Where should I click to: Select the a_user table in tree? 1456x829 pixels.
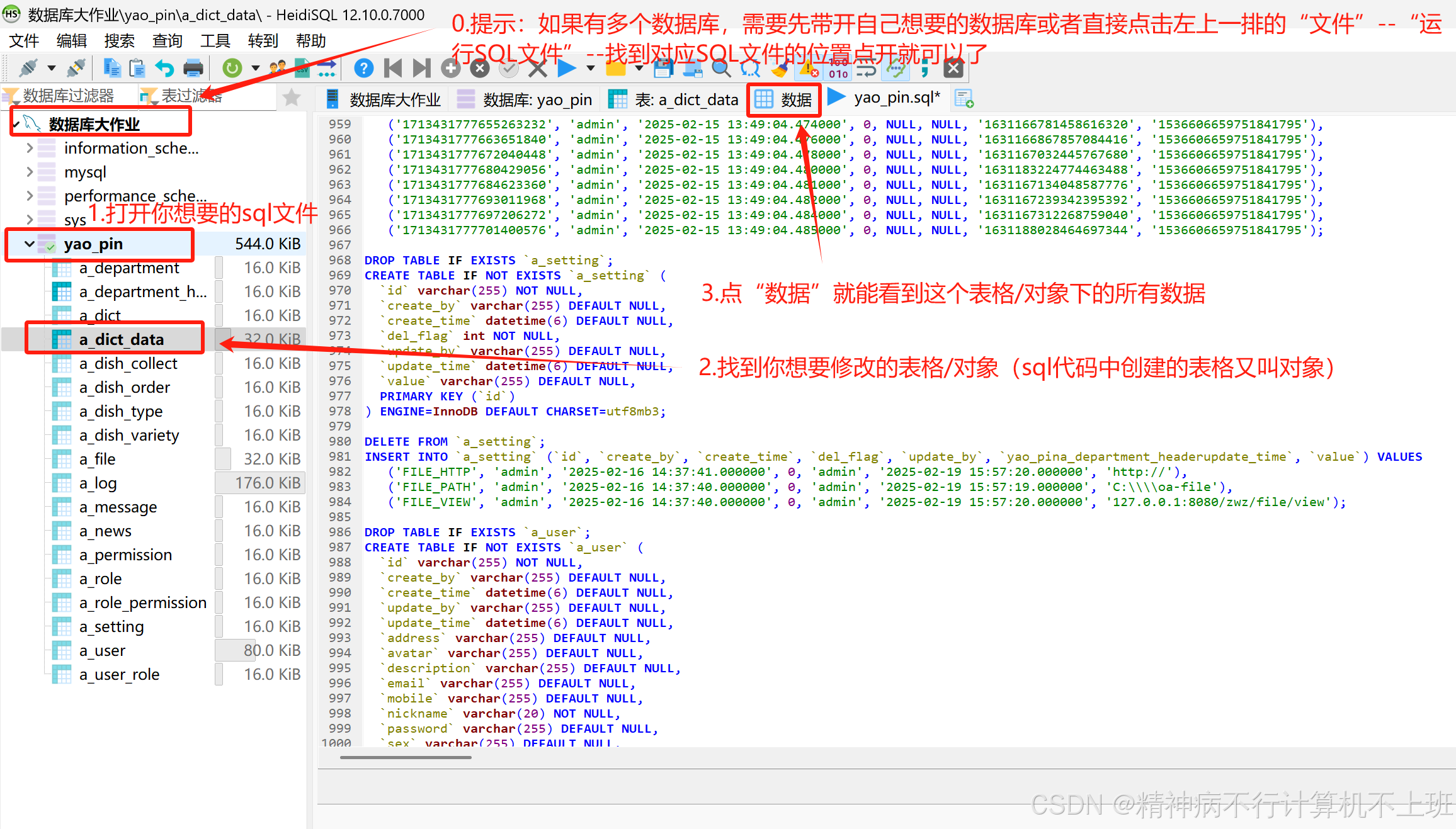coord(102,650)
